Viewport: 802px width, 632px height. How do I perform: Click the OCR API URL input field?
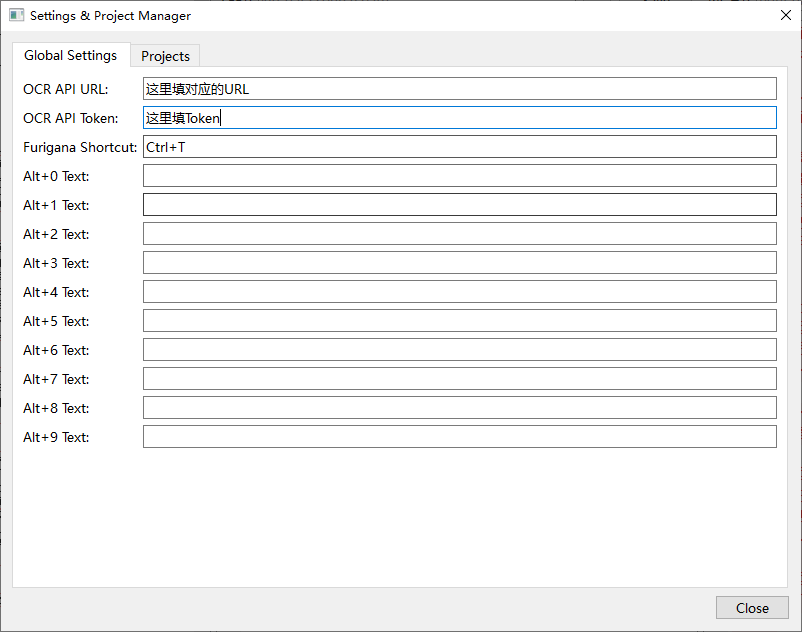tap(460, 89)
